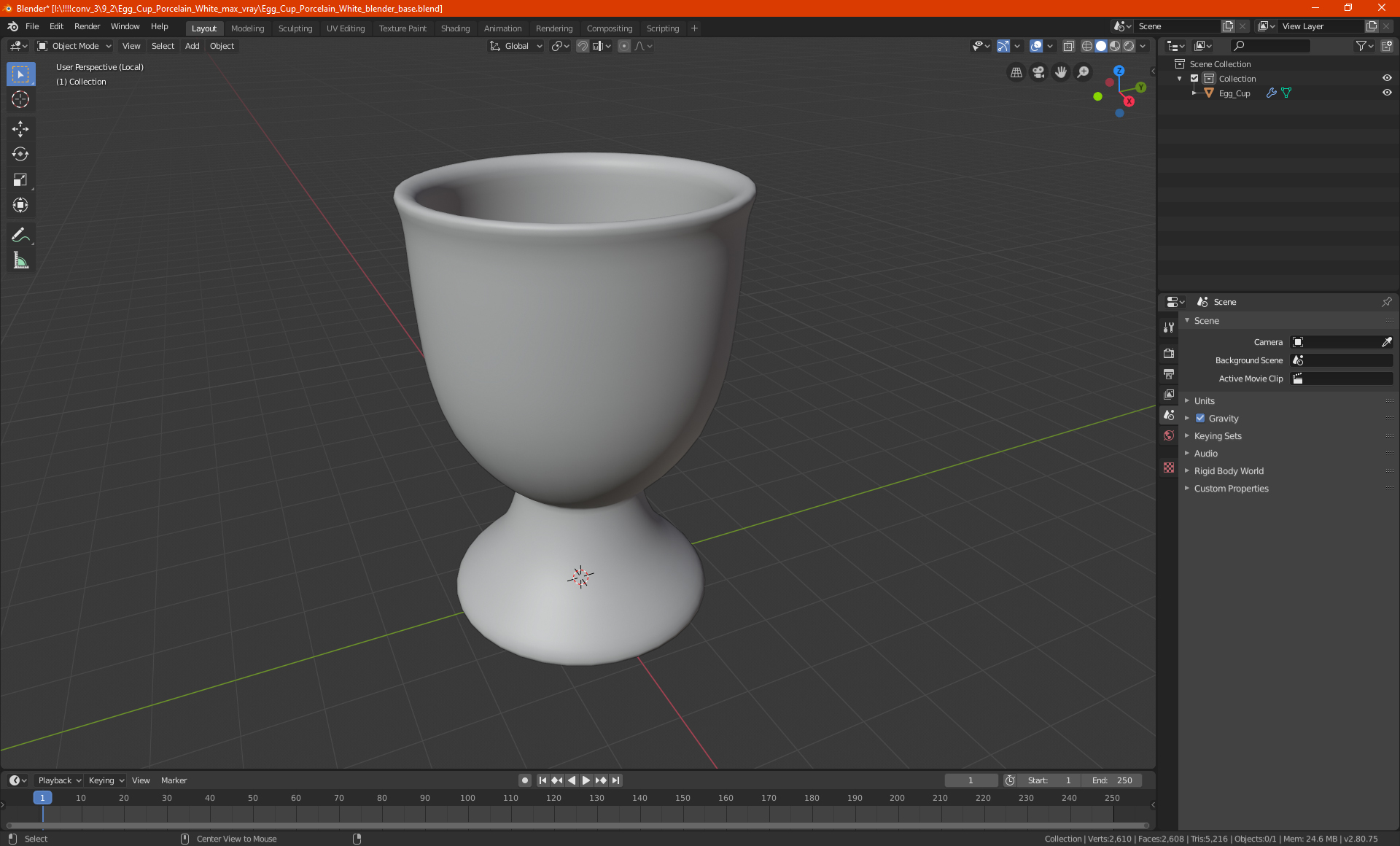The width and height of the screenshot is (1400, 846).
Task: Toggle auto keying record button
Action: pos(524,780)
